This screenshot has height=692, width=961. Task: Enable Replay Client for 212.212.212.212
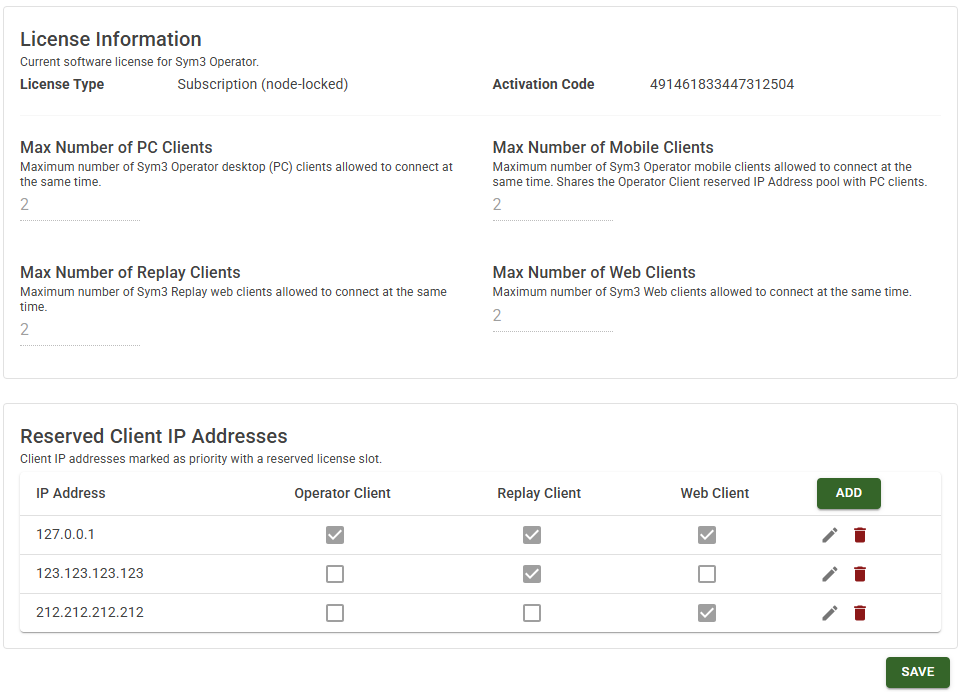coord(532,613)
